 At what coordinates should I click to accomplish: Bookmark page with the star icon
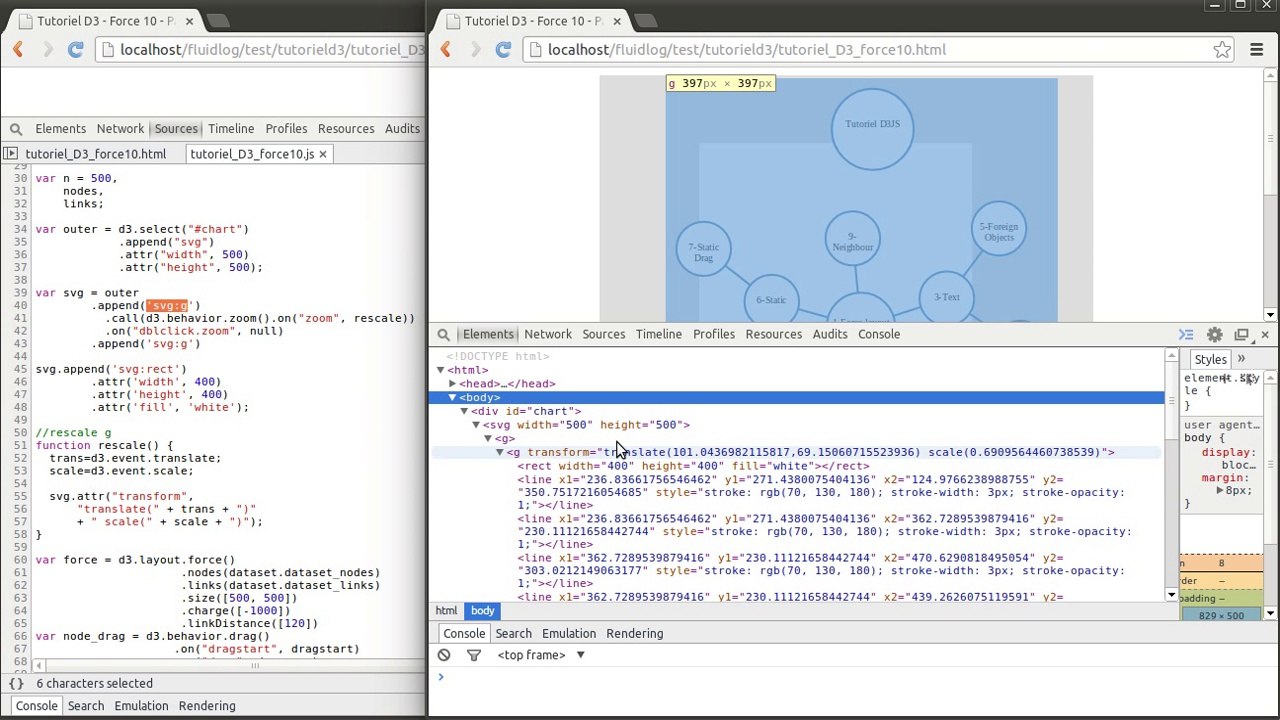[x=1222, y=49]
